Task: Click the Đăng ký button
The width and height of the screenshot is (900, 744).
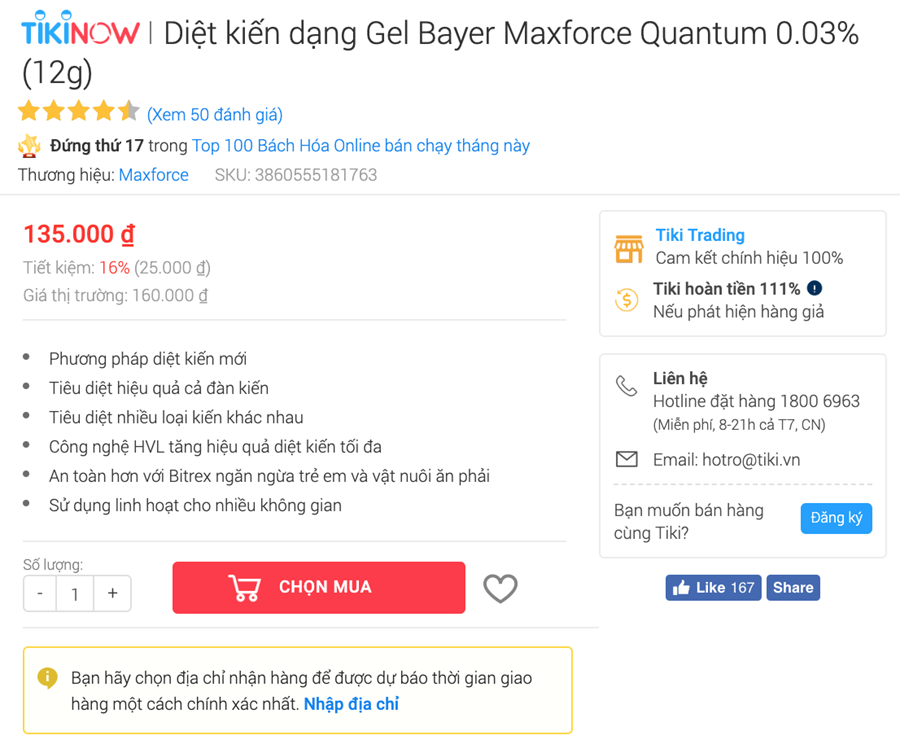Action: pos(836,518)
